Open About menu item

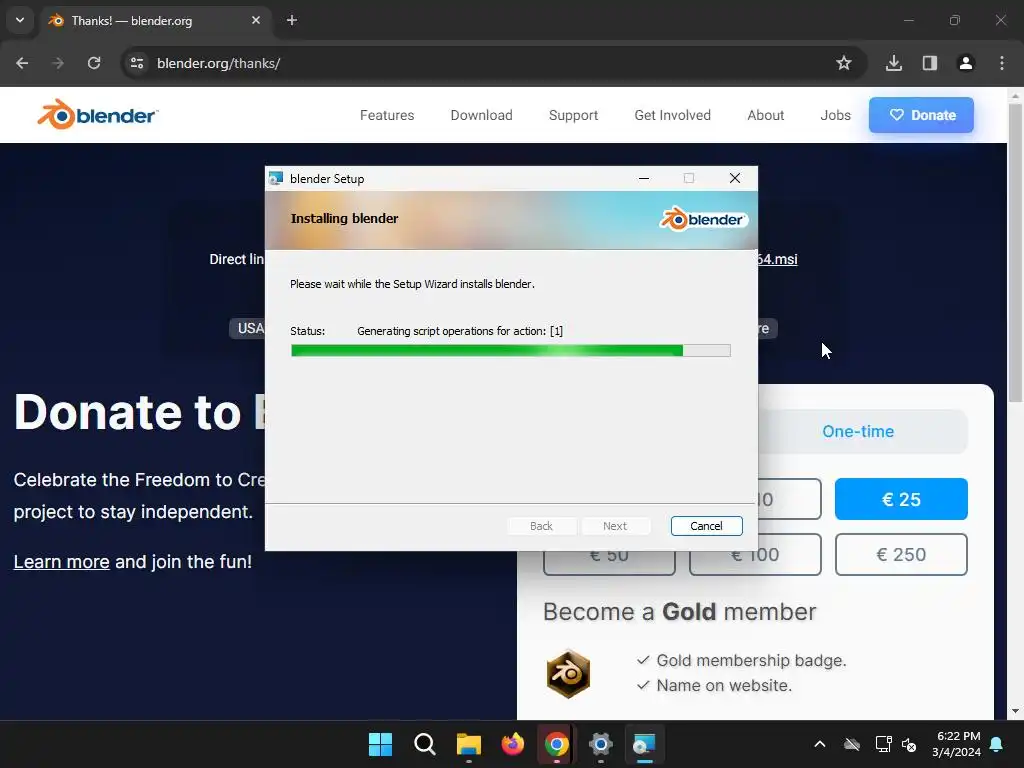pyautogui.click(x=765, y=115)
